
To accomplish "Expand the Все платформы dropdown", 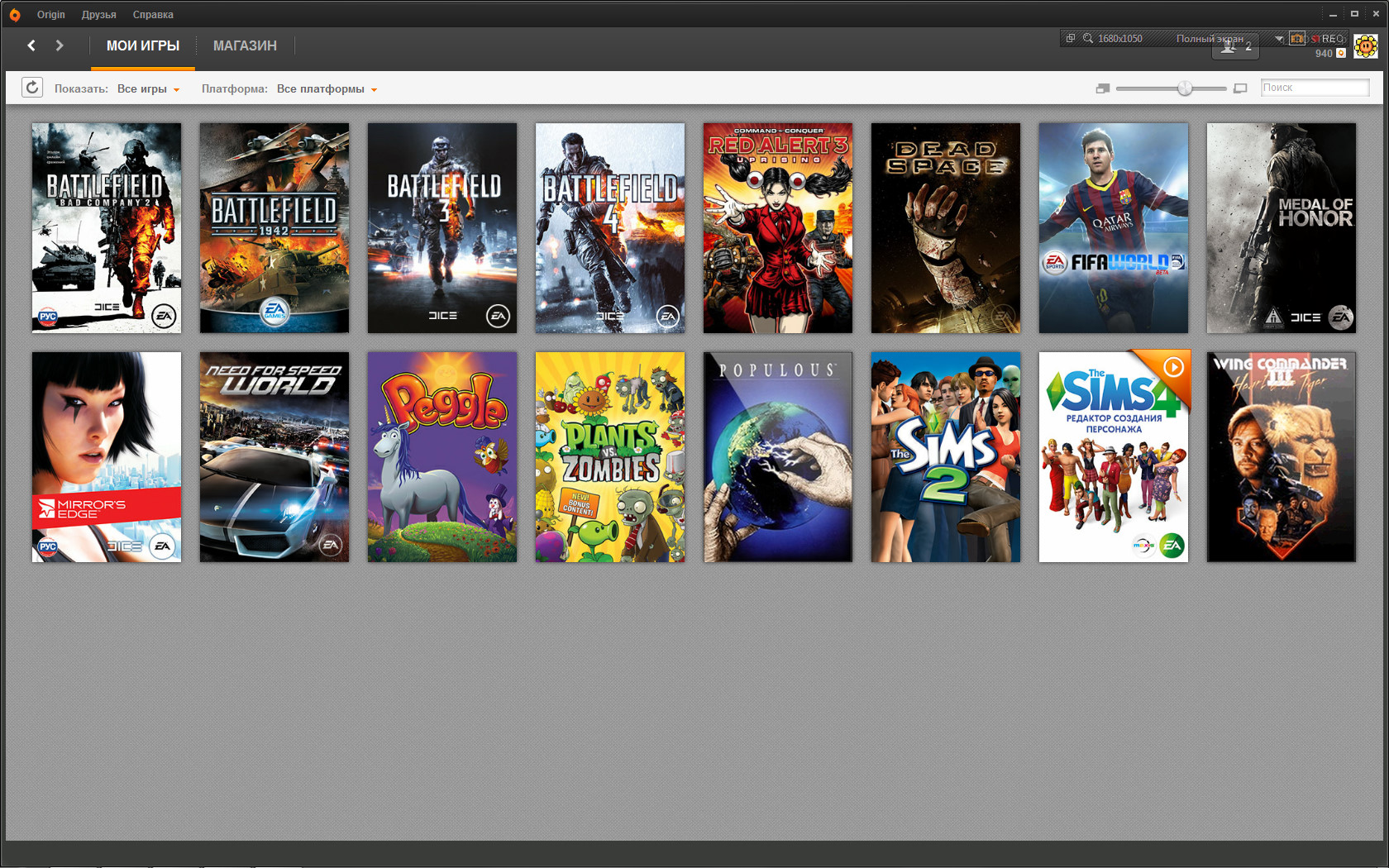I will 327,89.
